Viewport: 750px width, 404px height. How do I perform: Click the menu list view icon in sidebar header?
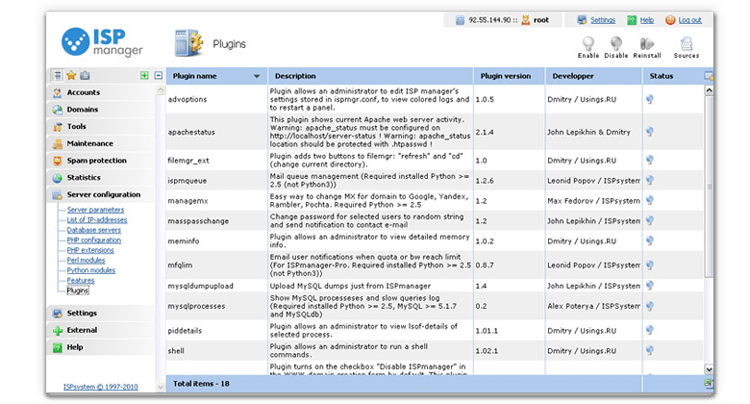pyautogui.click(x=57, y=75)
